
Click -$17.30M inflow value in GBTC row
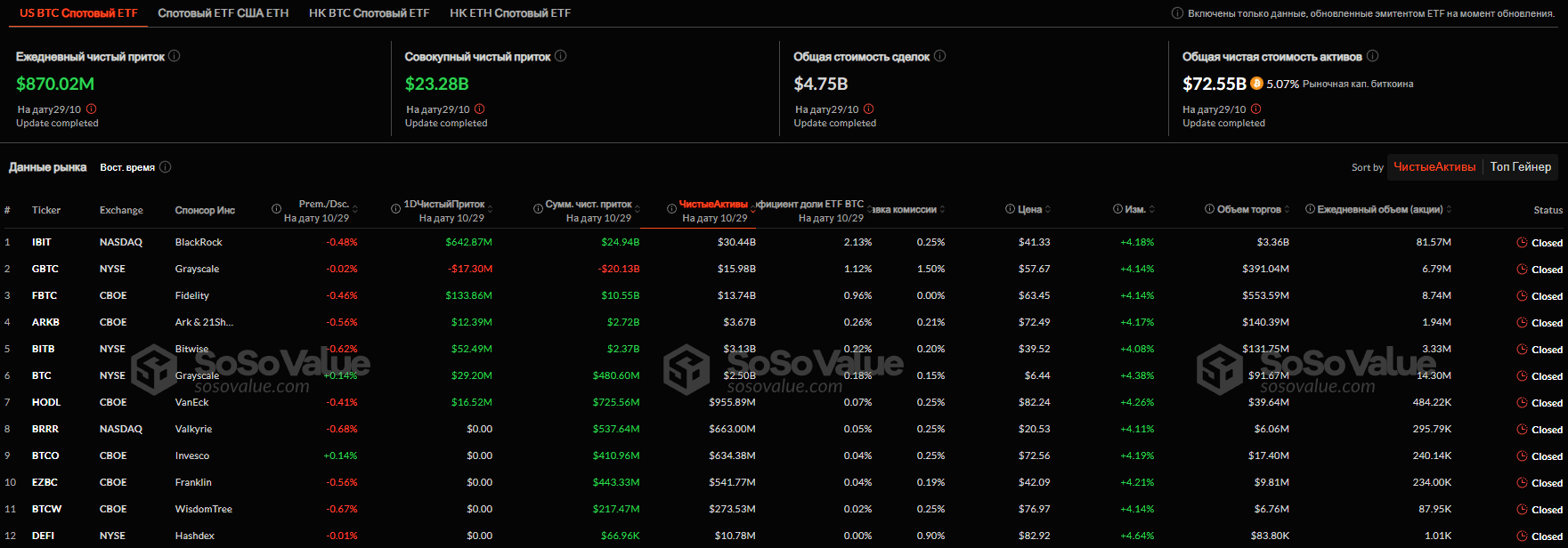pyautogui.click(x=469, y=269)
